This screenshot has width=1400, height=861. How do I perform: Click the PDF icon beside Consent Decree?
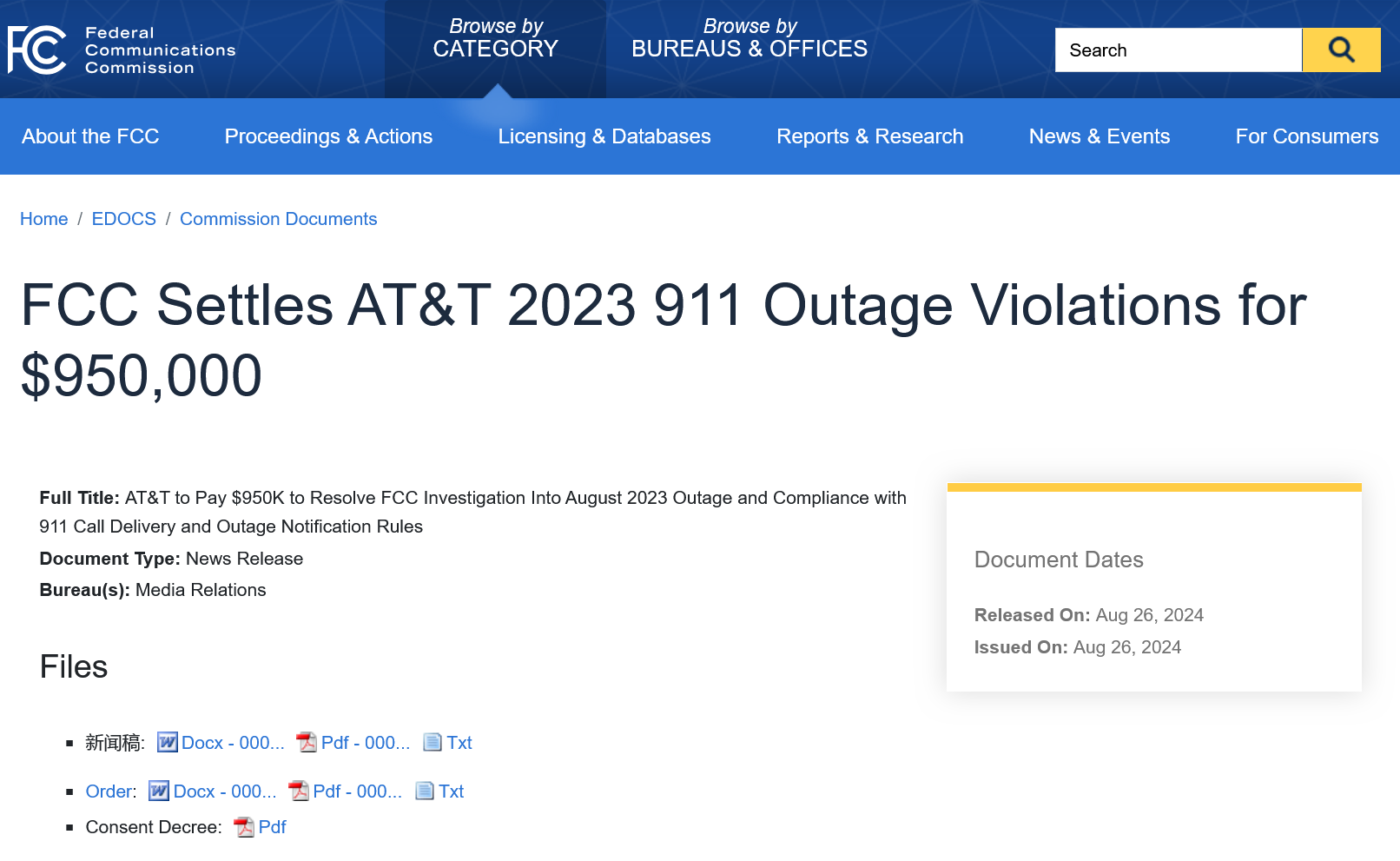pyautogui.click(x=244, y=827)
